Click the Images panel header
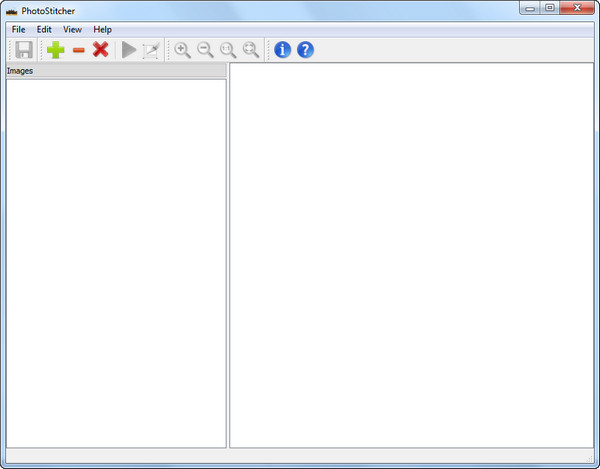This screenshot has height=469, width=600. click(115, 71)
